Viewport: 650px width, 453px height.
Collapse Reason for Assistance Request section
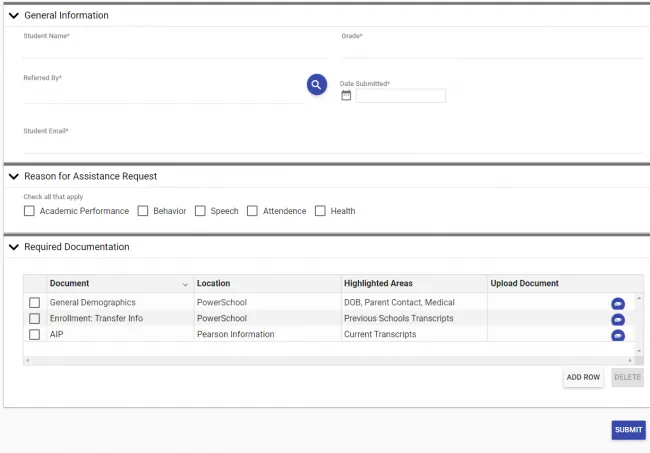[x=13, y=176]
